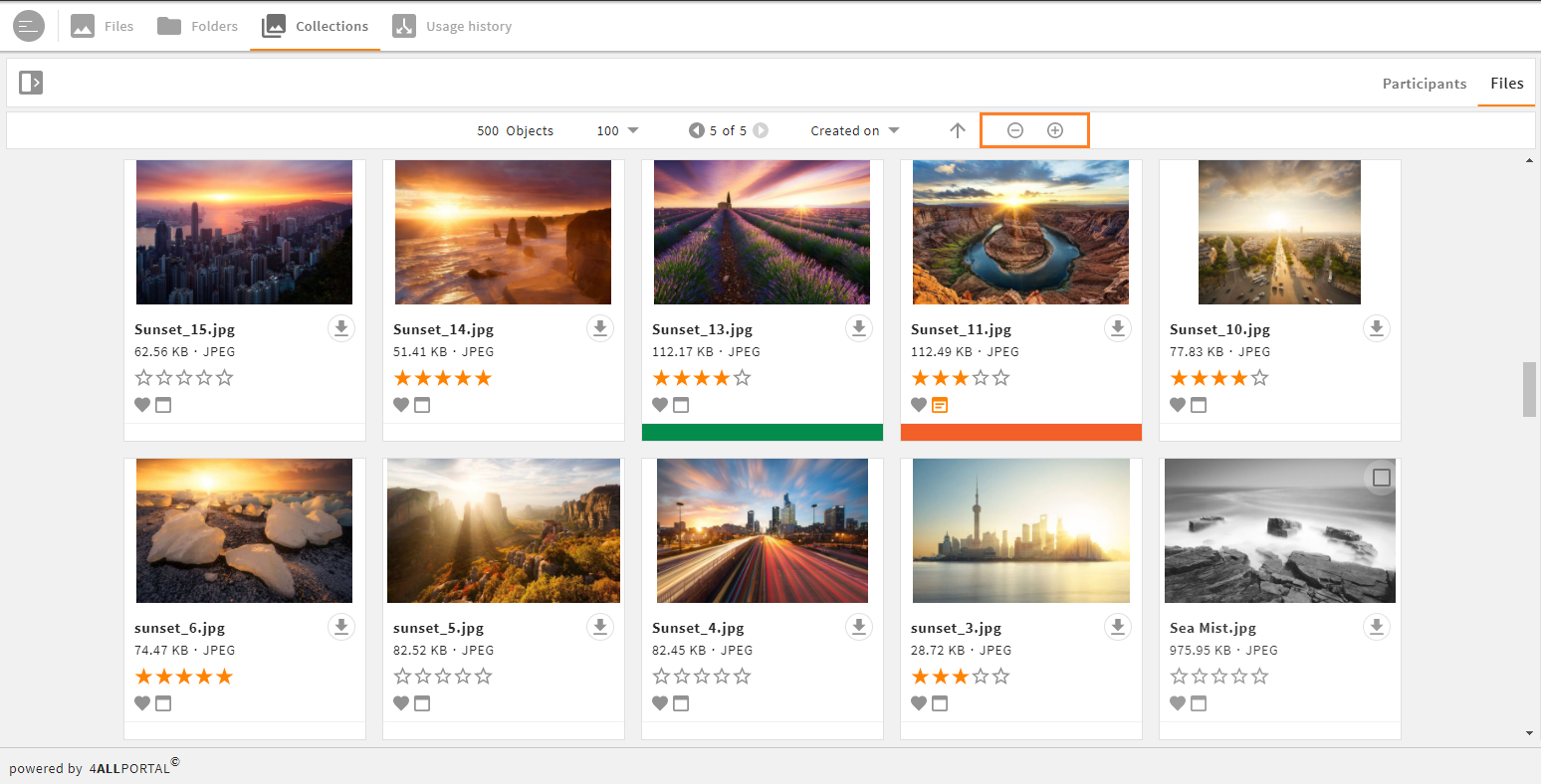Zoom in thumbnails with plus icon
Image resolution: width=1541 pixels, height=784 pixels.
pos(1055,130)
